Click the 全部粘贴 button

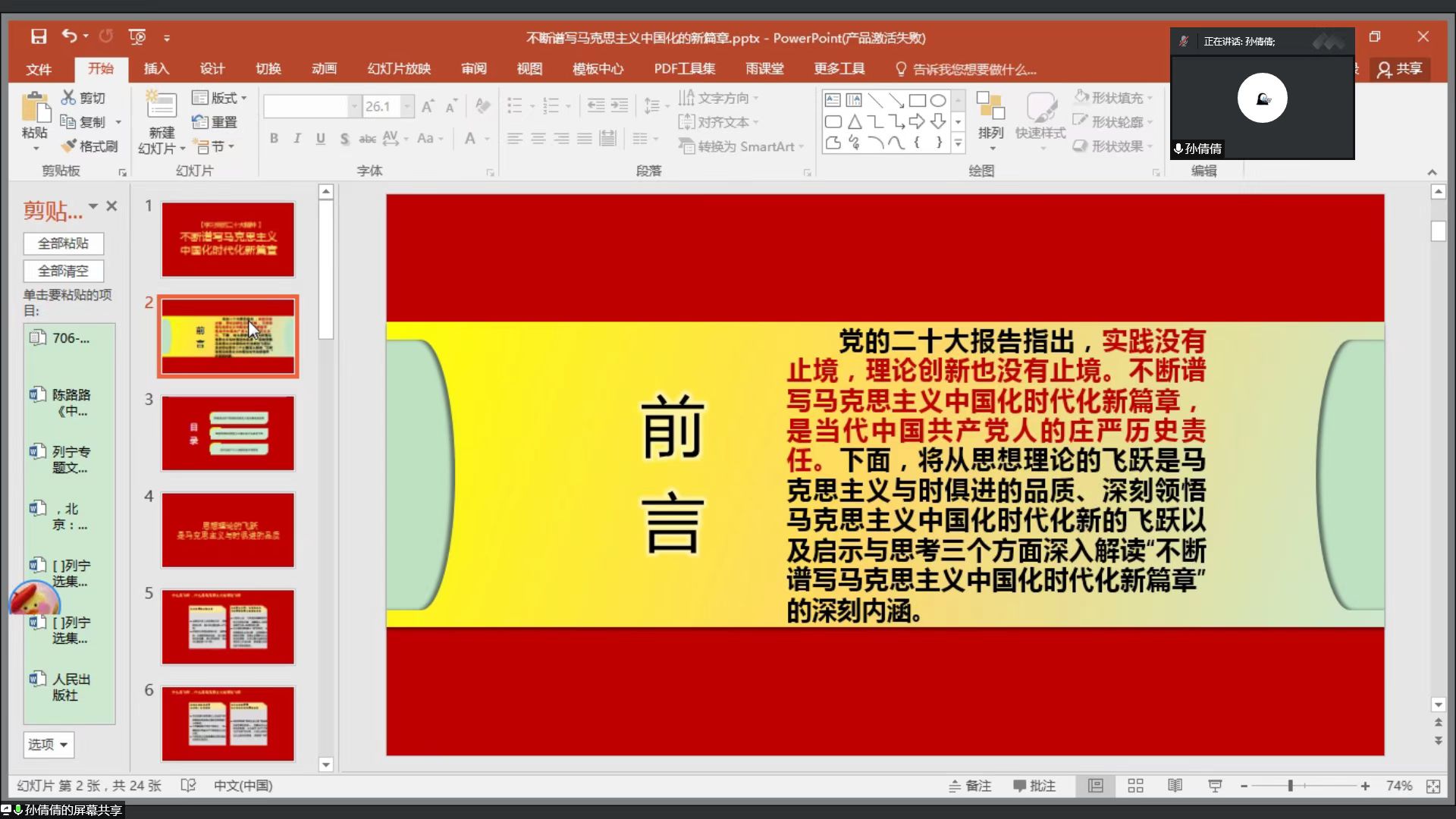[63, 243]
